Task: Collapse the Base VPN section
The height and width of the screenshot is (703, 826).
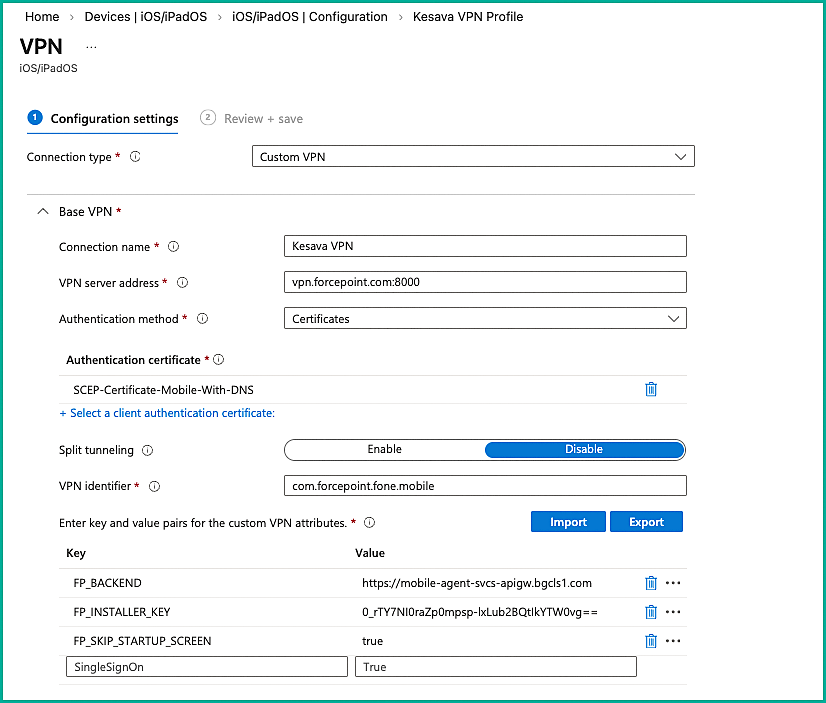Action: pos(42,212)
